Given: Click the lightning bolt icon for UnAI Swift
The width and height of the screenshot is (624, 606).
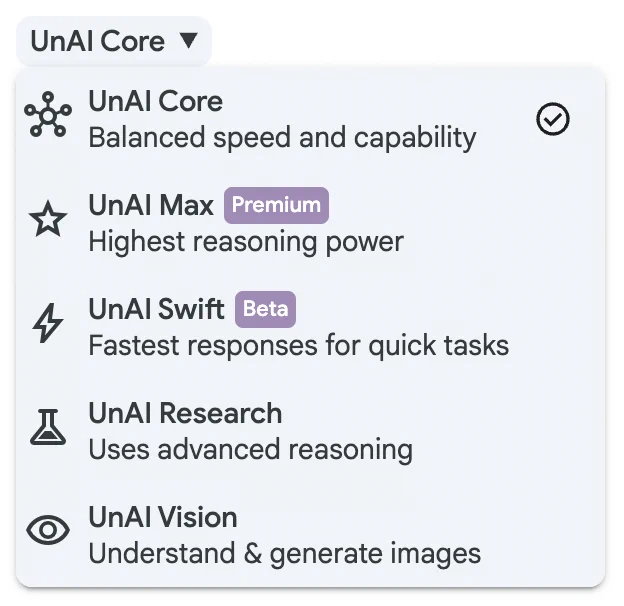Looking at the screenshot, I should [48, 323].
